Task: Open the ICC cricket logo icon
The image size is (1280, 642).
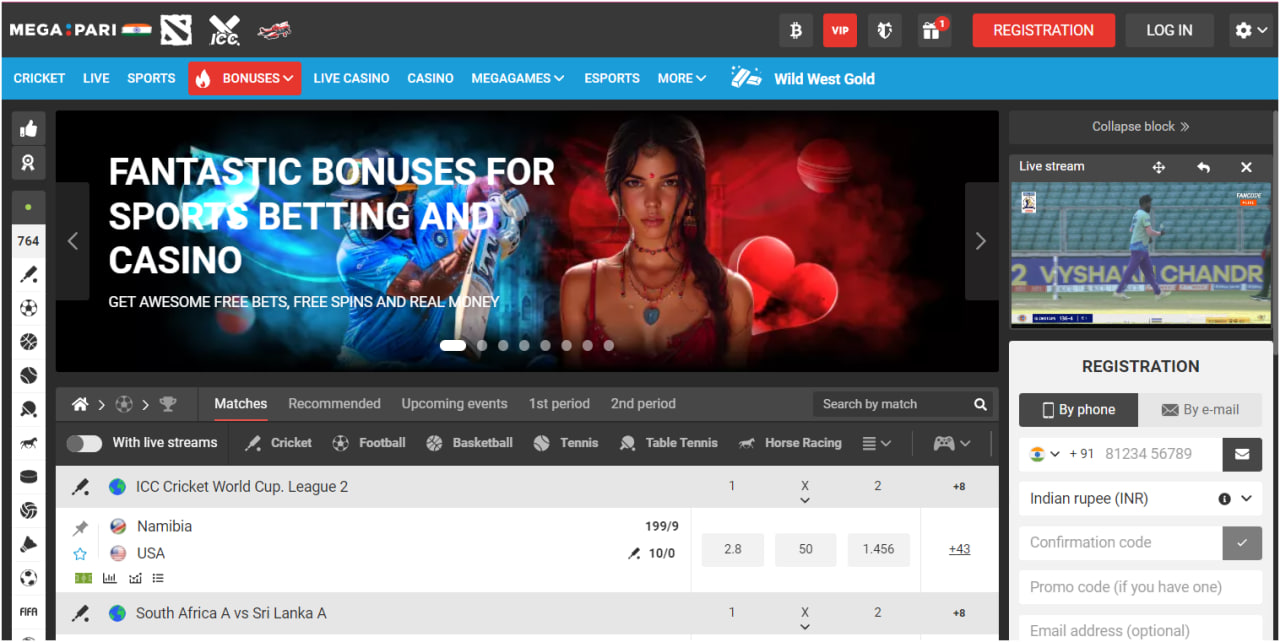Action: pos(224,30)
